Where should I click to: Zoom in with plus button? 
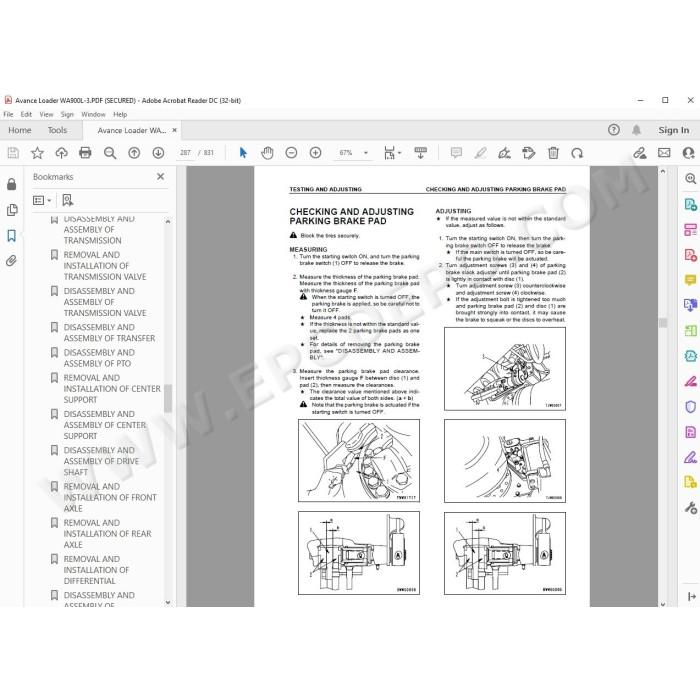click(315, 153)
